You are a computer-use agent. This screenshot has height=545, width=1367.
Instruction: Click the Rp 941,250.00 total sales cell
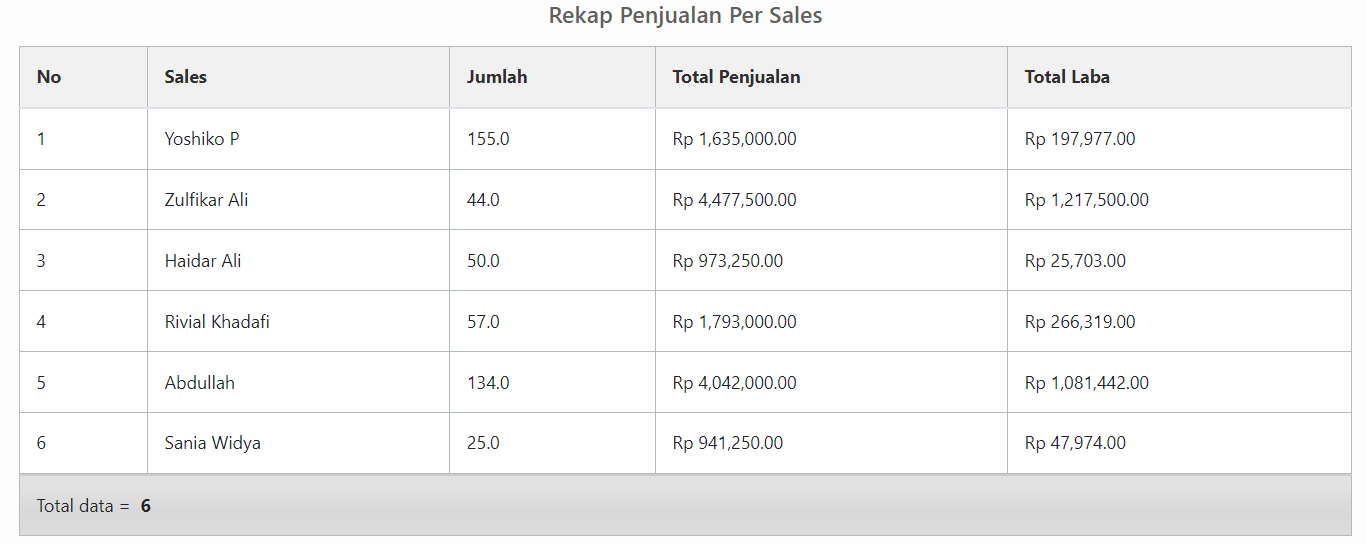728,443
